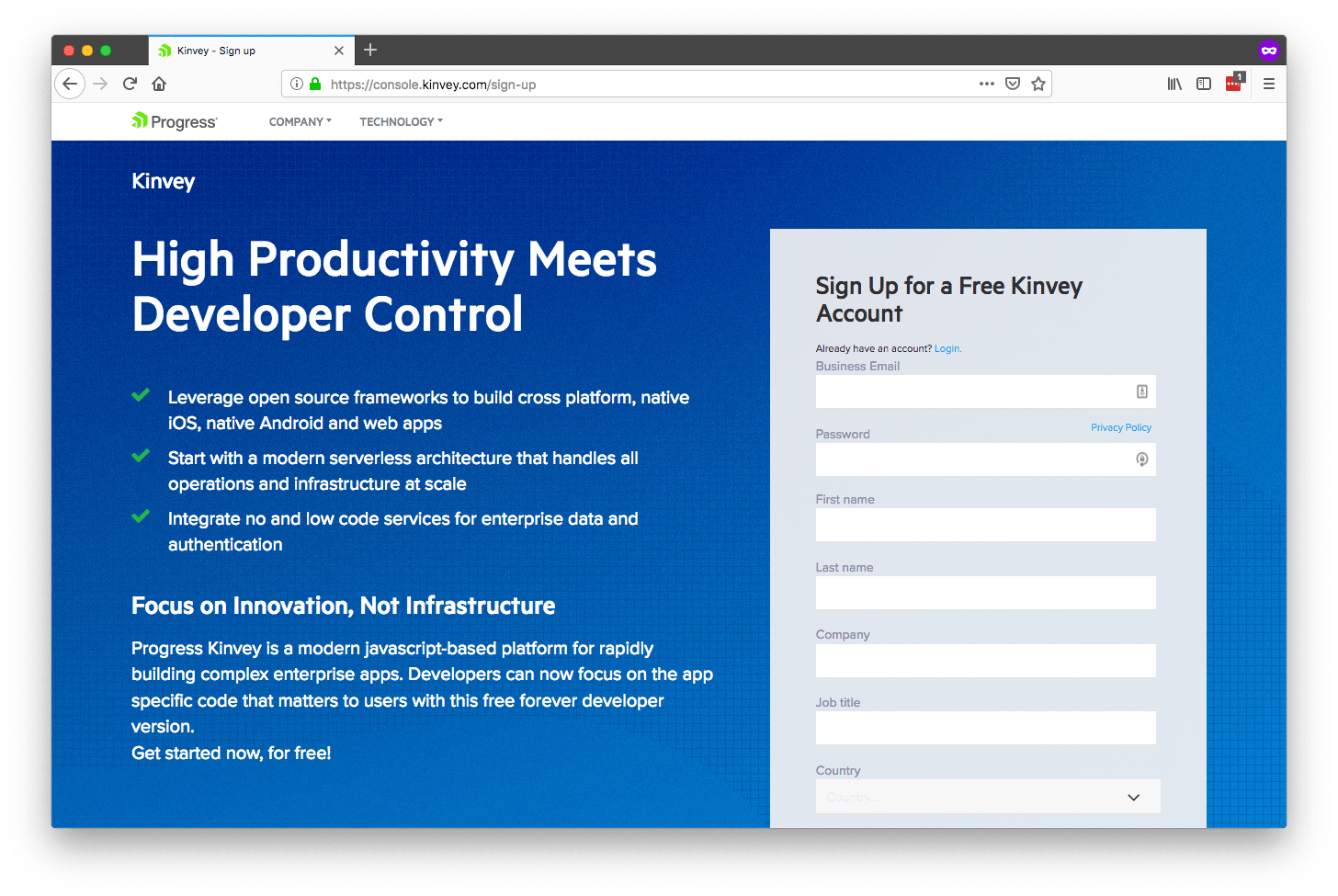Bookmark this page with the star icon
The width and height of the screenshot is (1338, 896).
[x=1038, y=84]
